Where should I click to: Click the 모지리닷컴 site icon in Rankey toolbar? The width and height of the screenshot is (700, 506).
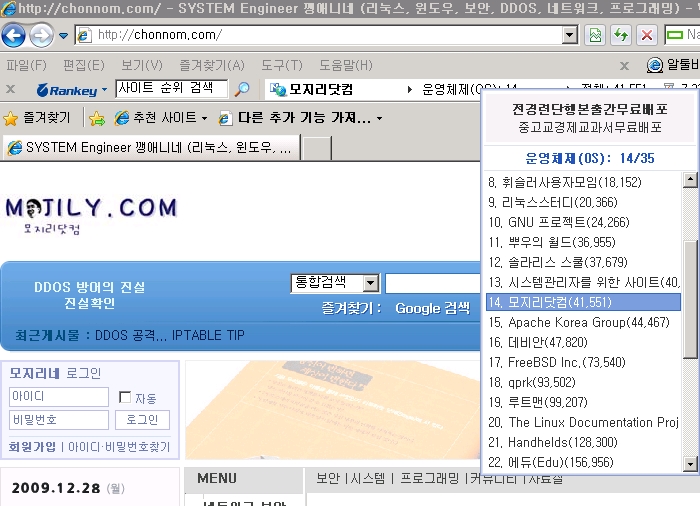pyautogui.click(x=278, y=90)
